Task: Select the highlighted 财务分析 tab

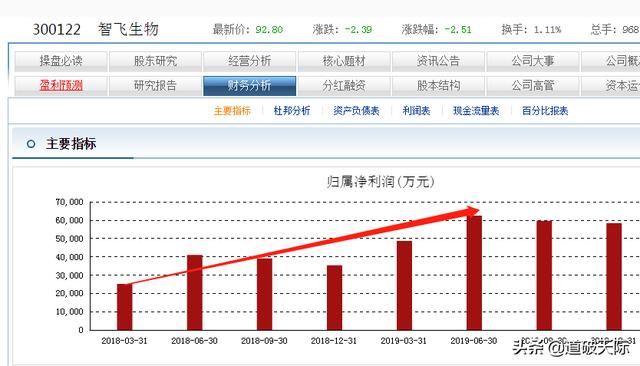Action: coord(249,86)
